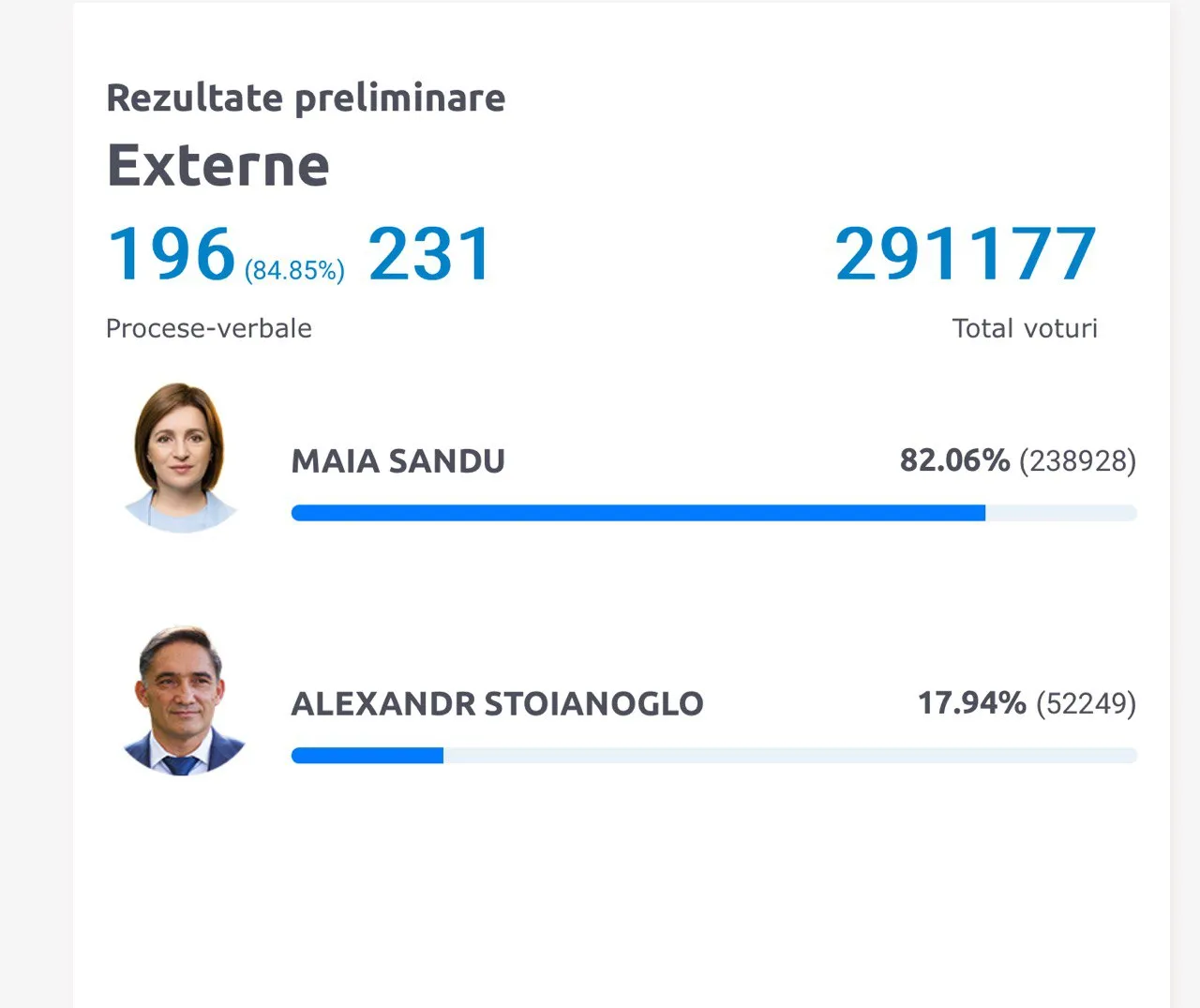Click Maia Sandu's portrait photo
This screenshot has width=1200, height=1008.
click(x=182, y=458)
